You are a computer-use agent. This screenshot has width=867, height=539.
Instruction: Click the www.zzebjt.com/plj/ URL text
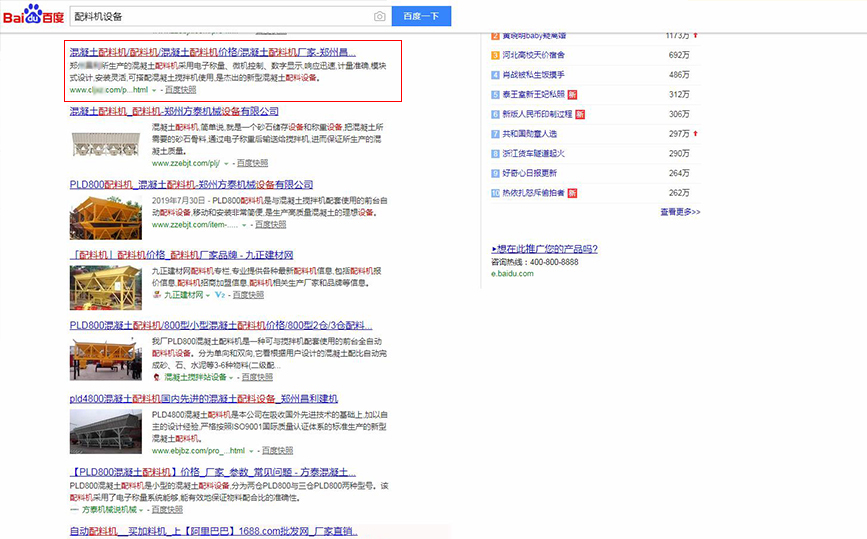(186, 163)
